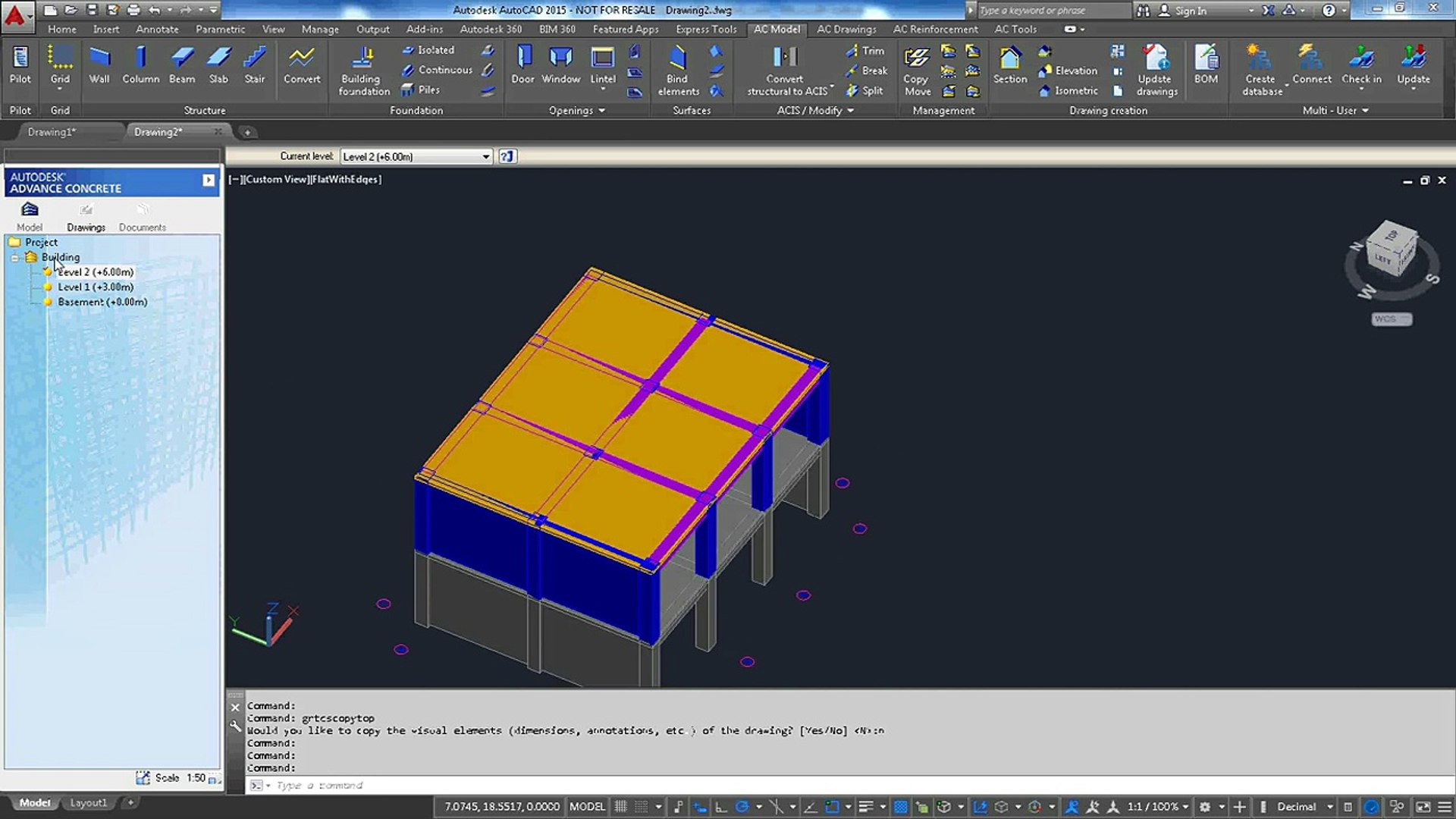Screen dimensions: 1456x819
Task: Expand the Openings panel dropdown
Action: click(601, 111)
